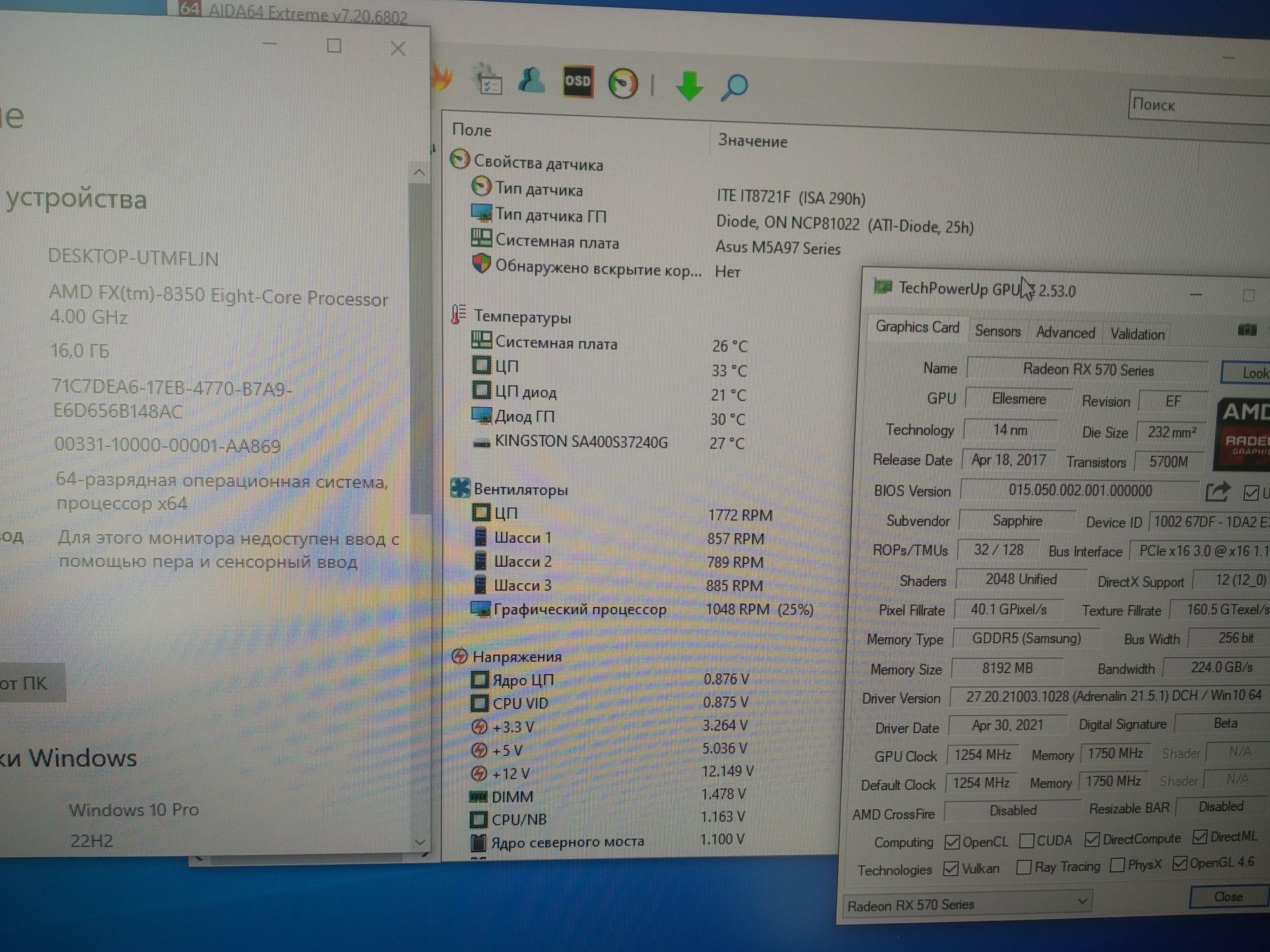Click the magnifier search icon in AIDA64 toolbar
1270x952 pixels.
point(734,88)
